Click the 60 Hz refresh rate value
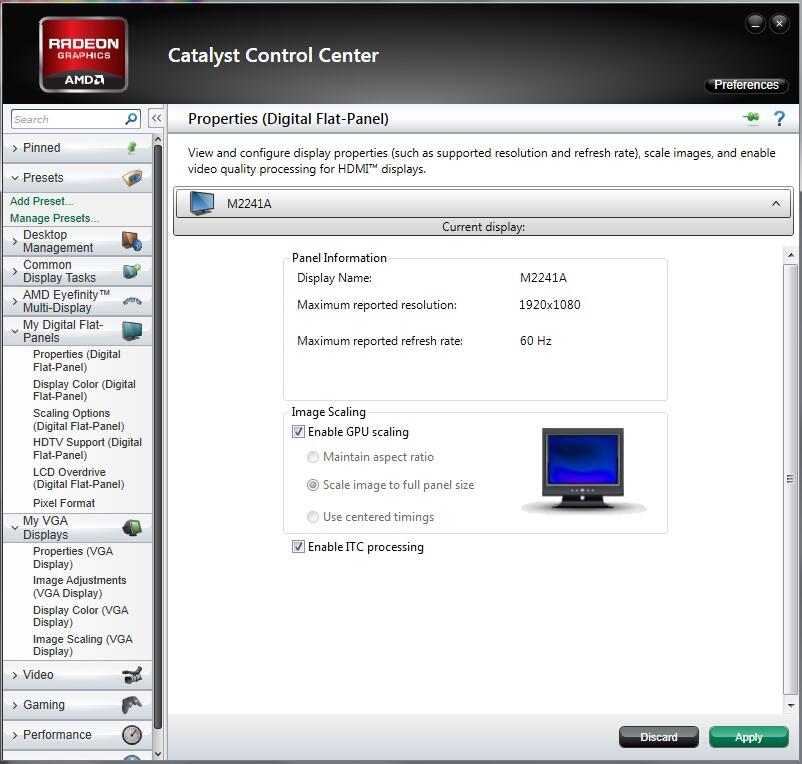 coord(536,341)
